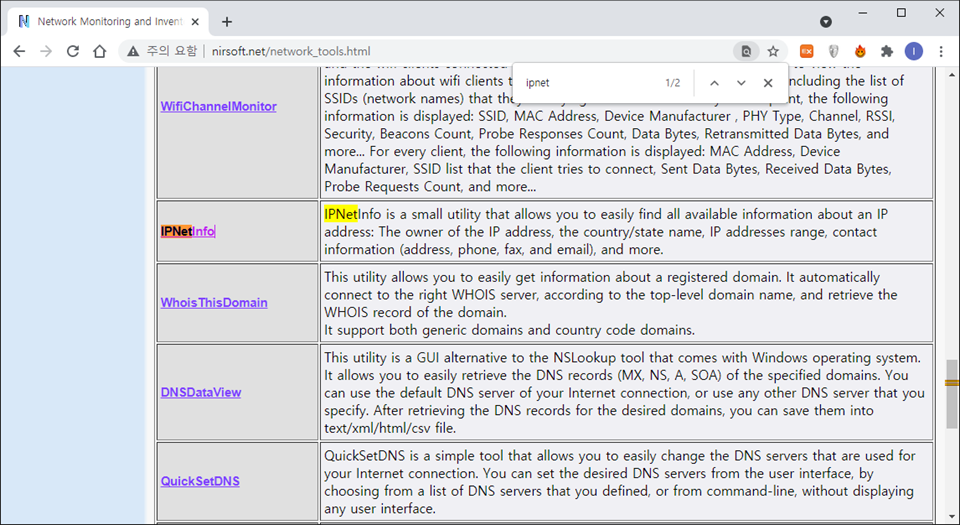
Task: Go to next find result
Action: [741, 83]
